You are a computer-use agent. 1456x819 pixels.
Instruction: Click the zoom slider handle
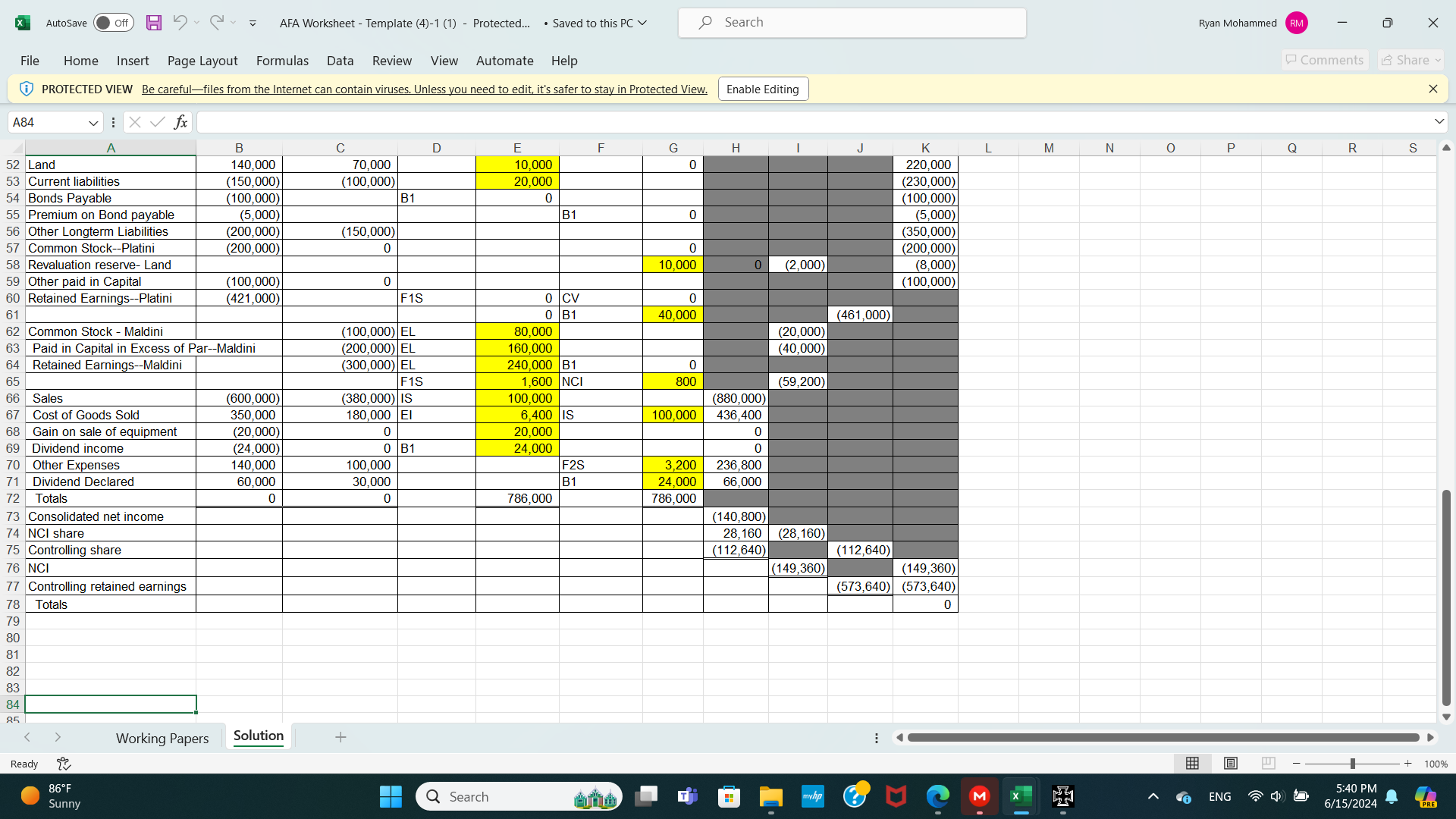(x=1352, y=764)
